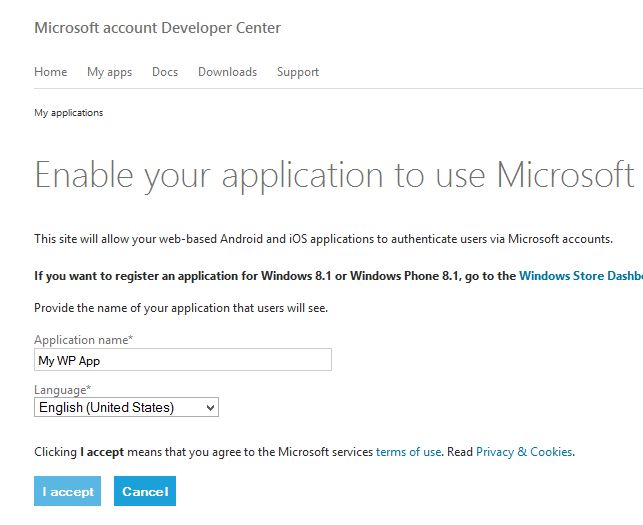The height and width of the screenshot is (525, 643).
Task: Click the 'Language*' label
Action: pos(62,389)
